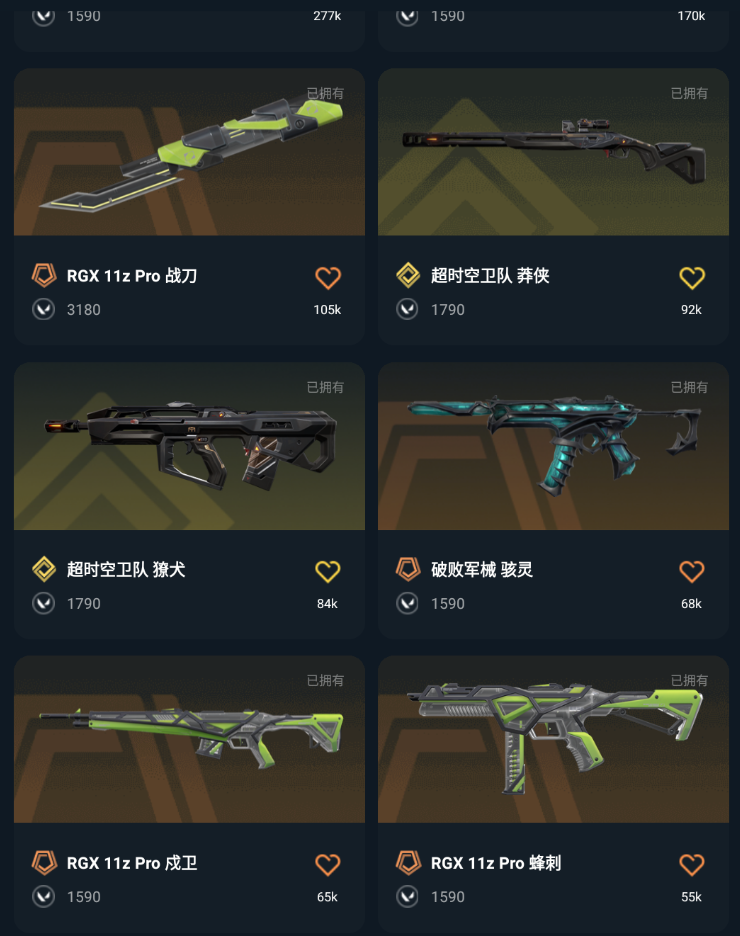This screenshot has height=936, width=740.
Task: Favorite the RGX 11z Pro 戍卫 skin
Action: point(328,864)
